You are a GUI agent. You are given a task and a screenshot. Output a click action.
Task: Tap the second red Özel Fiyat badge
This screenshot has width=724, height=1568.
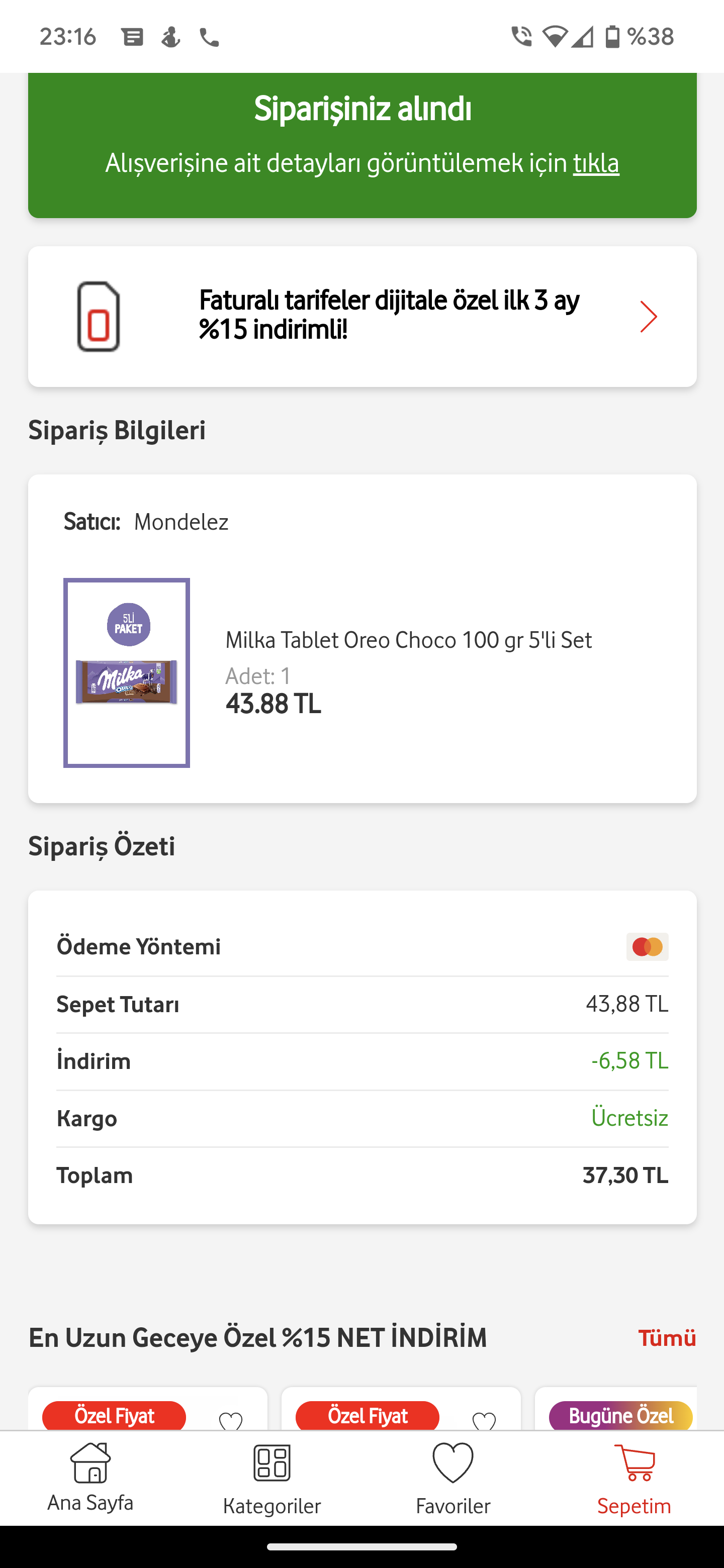367,1416
